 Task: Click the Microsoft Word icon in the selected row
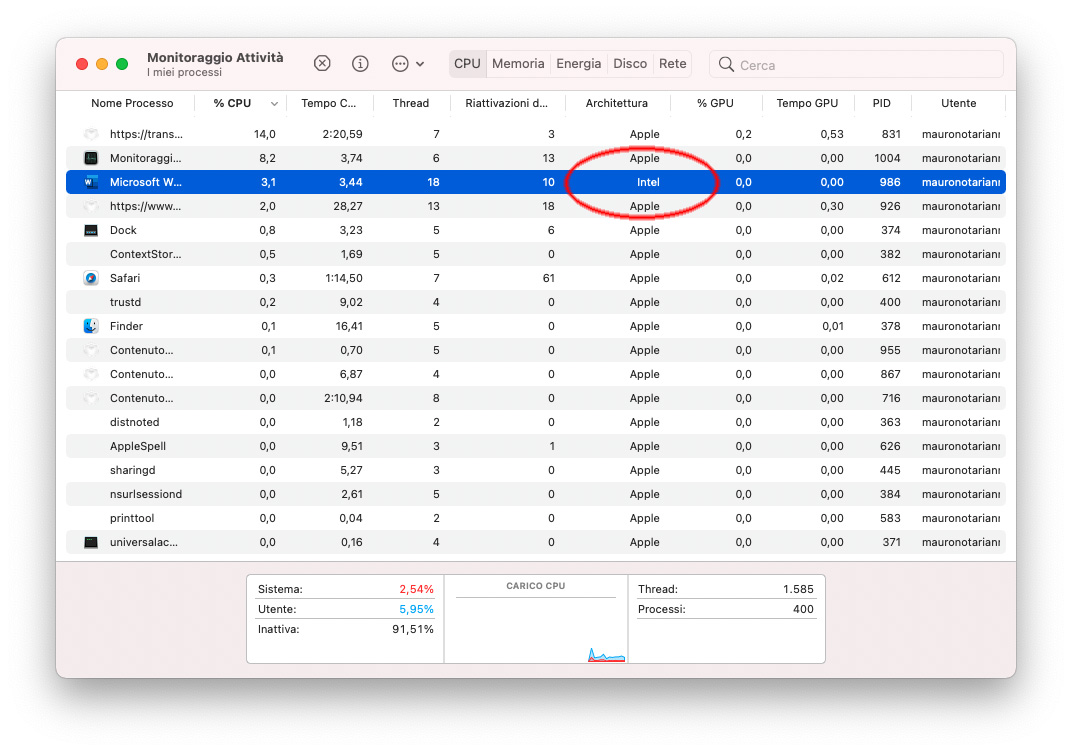(91, 182)
